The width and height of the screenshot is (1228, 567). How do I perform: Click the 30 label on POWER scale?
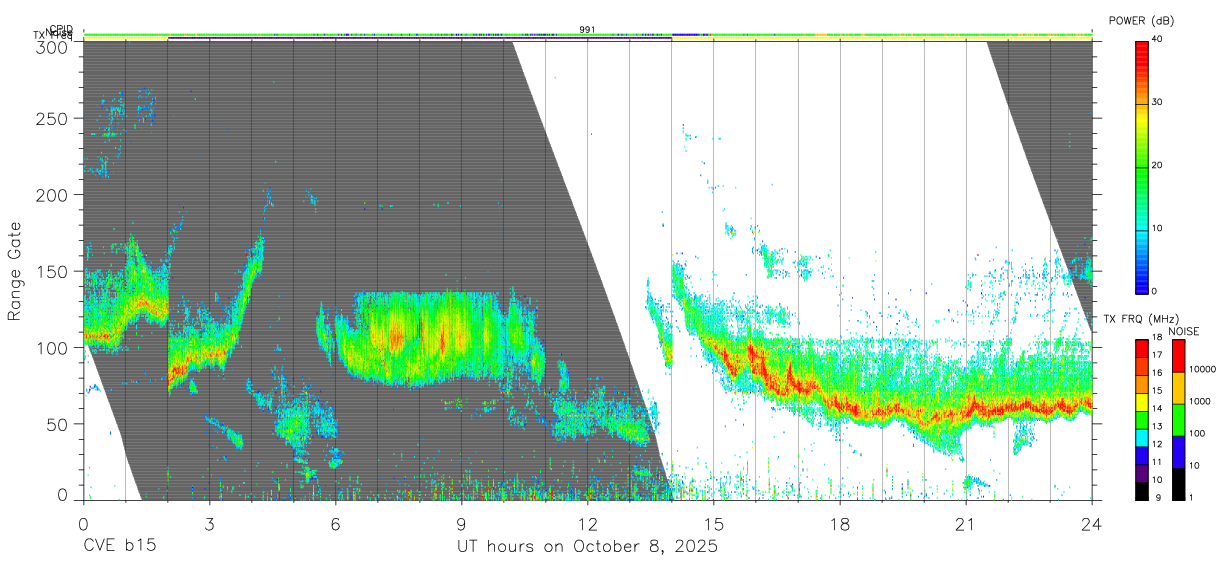(x=1159, y=102)
